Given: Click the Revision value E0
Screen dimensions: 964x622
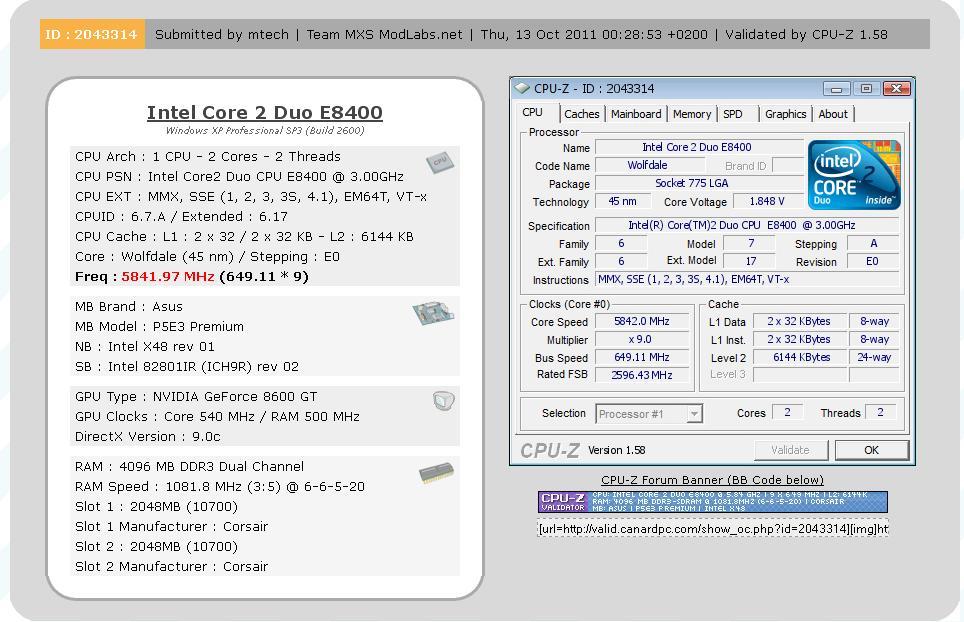Looking at the screenshot, I should (x=873, y=261).
